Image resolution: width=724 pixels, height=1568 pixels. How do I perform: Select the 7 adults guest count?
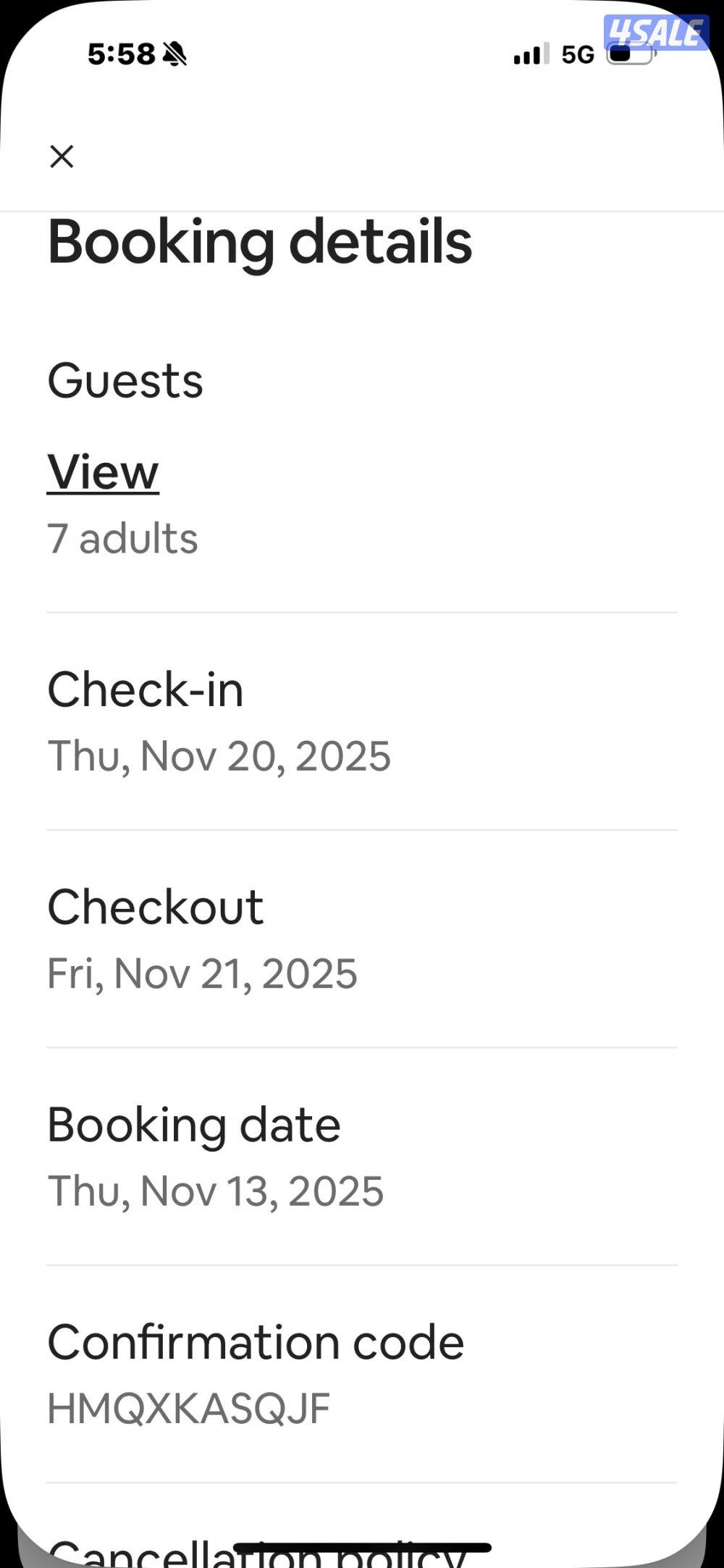pos(122,539)
